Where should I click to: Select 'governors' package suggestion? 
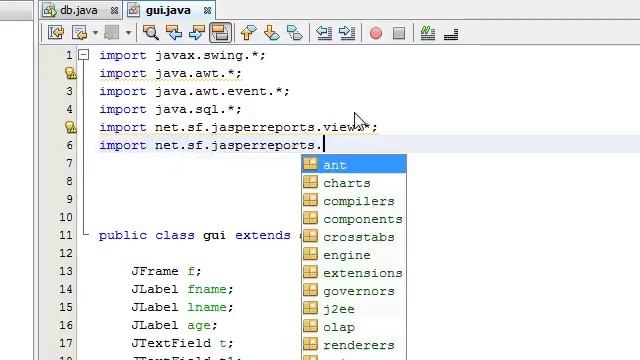[x=354, y=290]
